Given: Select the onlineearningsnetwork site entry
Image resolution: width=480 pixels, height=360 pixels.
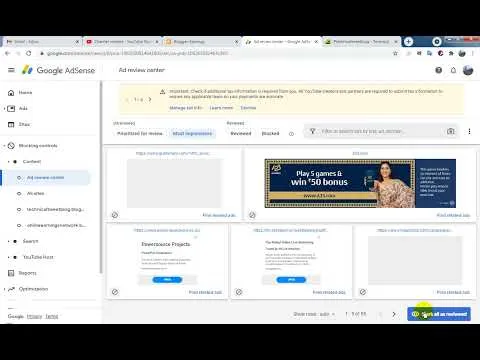Looking at the screenshot, I should pyautogui.click(x=55, y=226).
